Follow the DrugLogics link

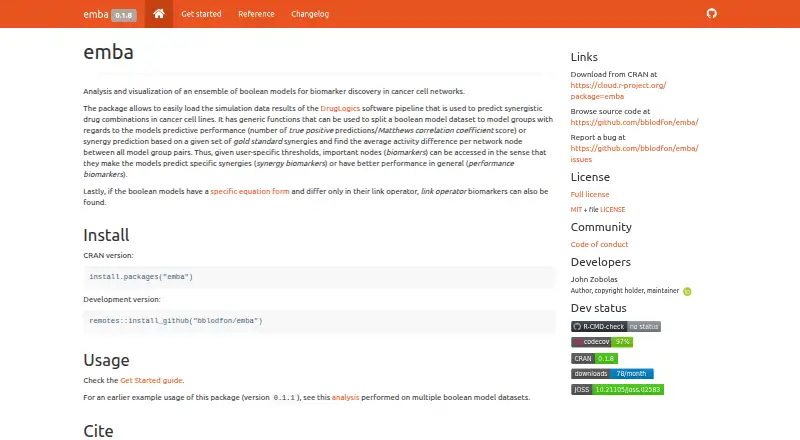pyautogui.click(x=340, y=108)
